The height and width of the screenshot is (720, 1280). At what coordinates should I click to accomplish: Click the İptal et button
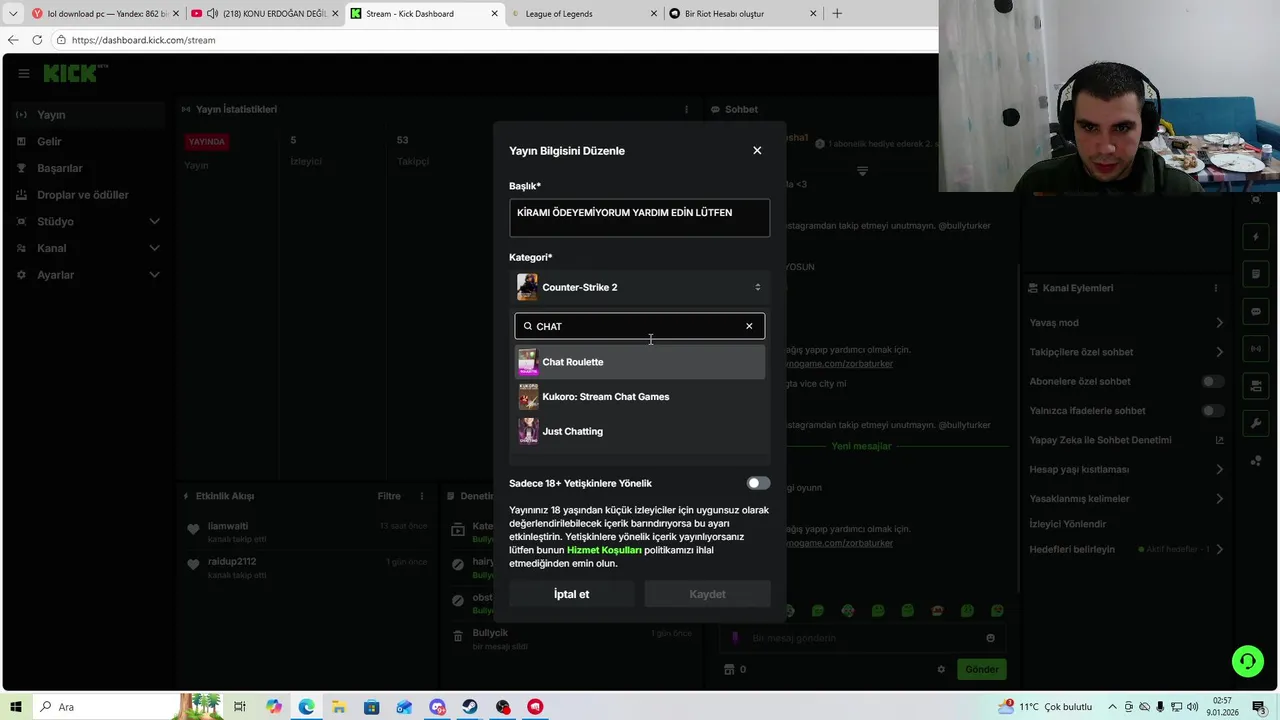pos(572,594)
